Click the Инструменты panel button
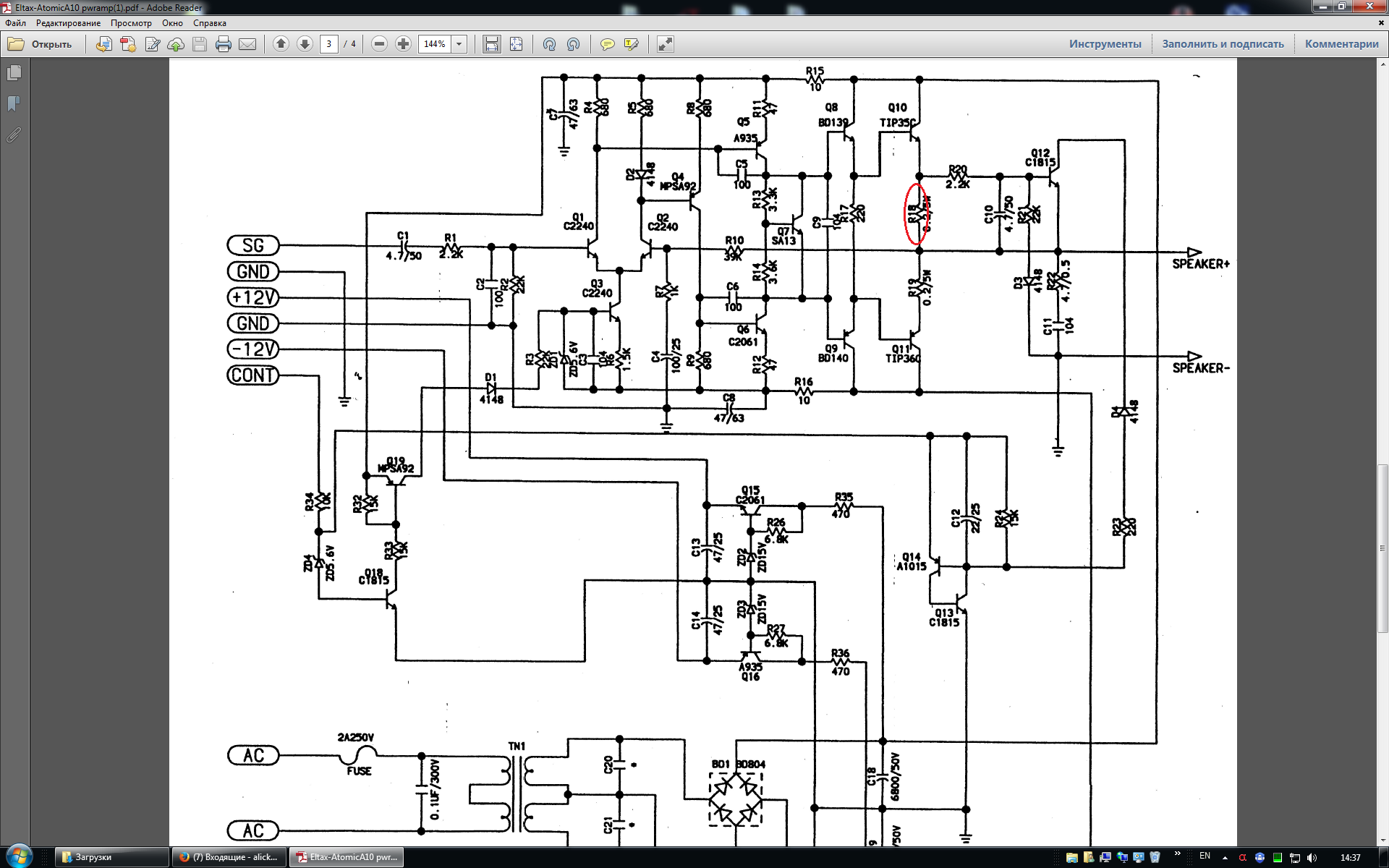The image size is (1389, 868). 1105,44
